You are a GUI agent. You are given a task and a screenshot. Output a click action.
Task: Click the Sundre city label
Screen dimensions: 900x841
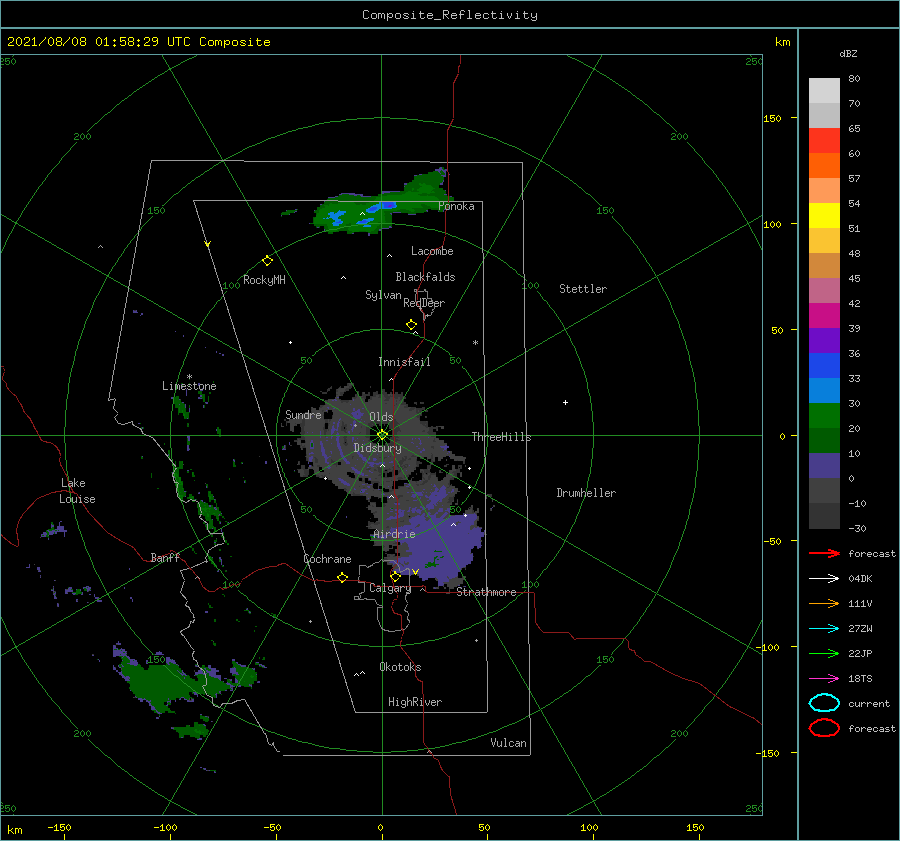303,414
